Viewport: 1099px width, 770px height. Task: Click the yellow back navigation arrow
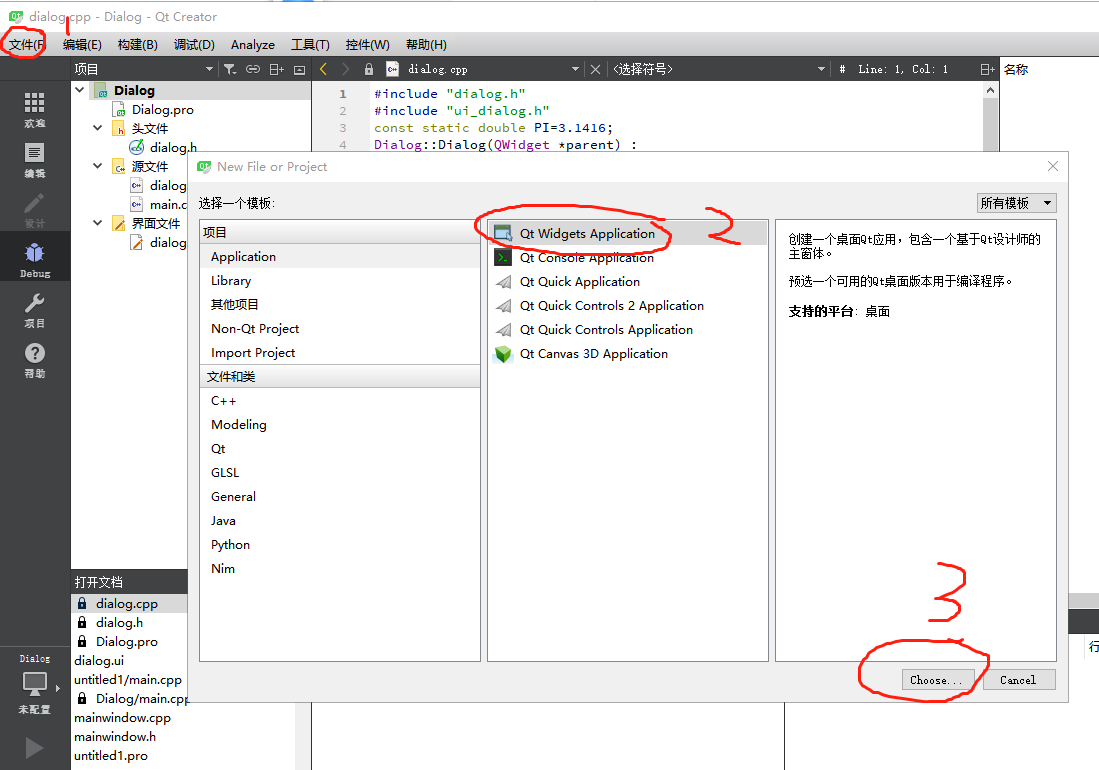[322, 68]
